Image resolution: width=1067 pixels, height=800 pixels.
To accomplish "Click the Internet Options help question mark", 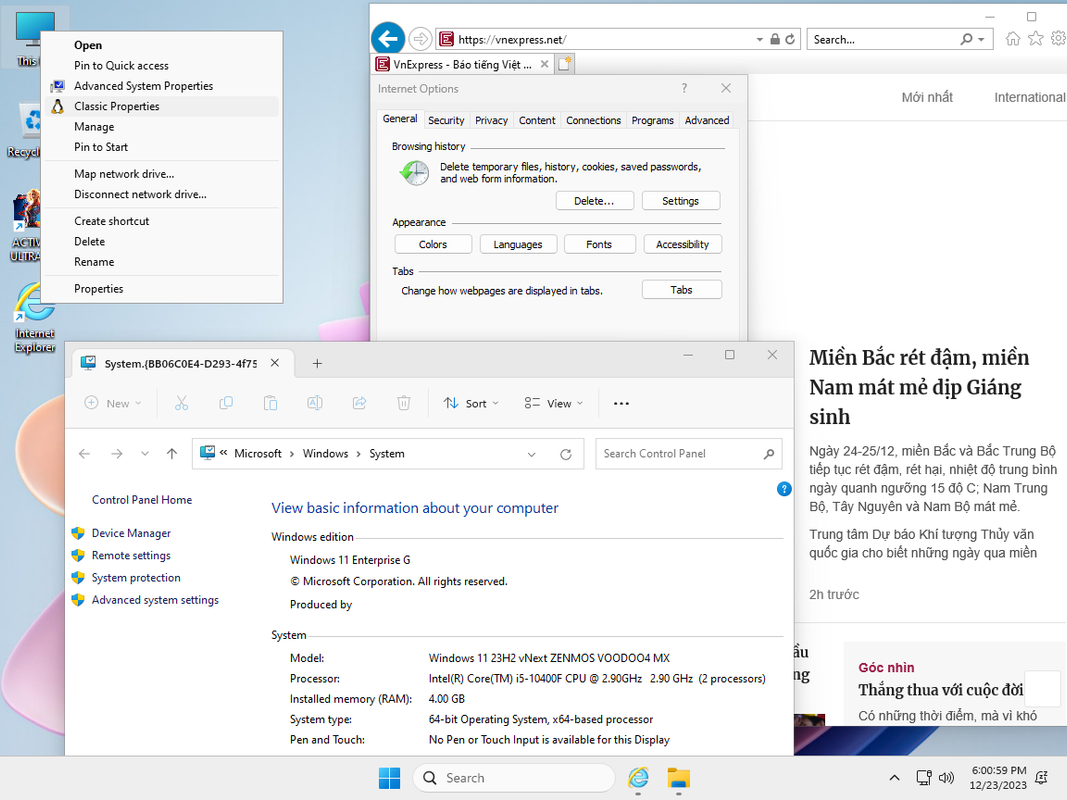I will pyautogui.click(x=684, y=88).
